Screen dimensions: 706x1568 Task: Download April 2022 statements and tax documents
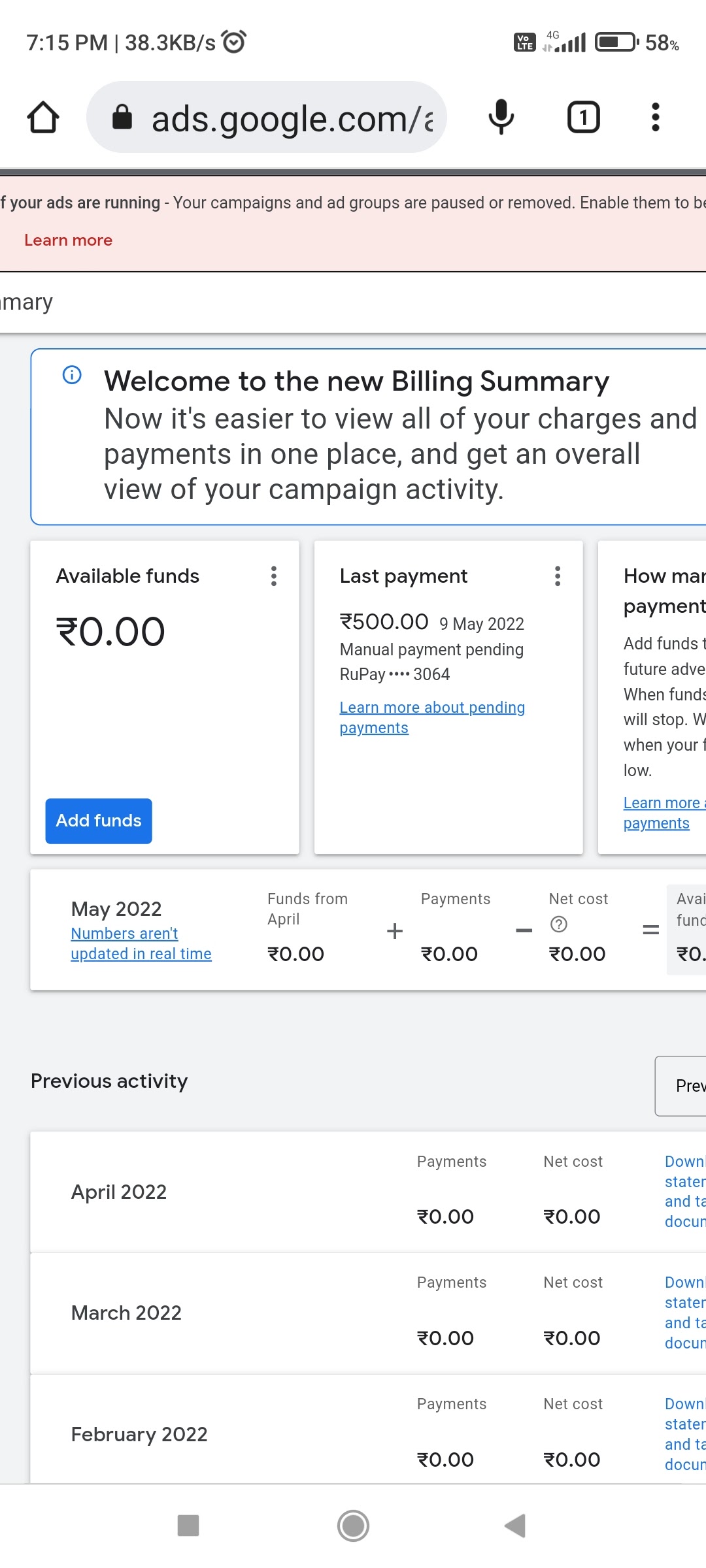[x=684, y=1191]
